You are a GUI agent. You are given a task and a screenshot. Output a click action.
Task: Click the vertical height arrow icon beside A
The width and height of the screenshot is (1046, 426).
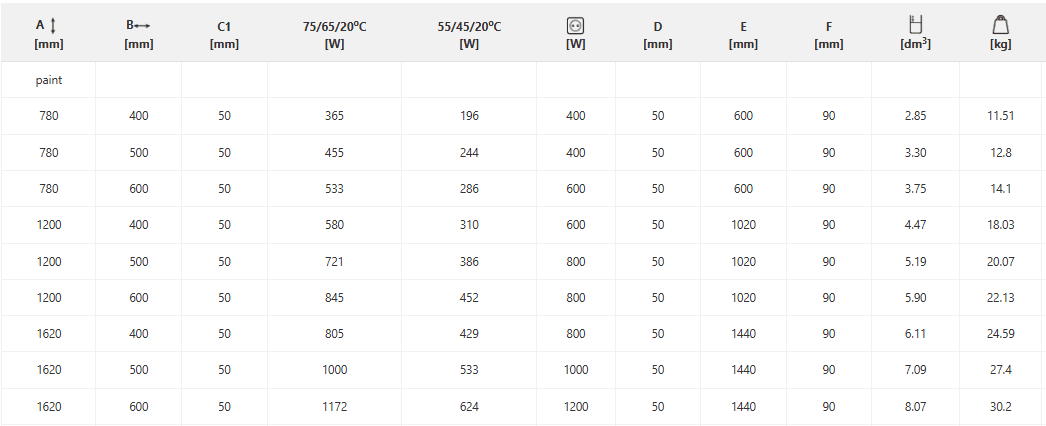[53, 26]
